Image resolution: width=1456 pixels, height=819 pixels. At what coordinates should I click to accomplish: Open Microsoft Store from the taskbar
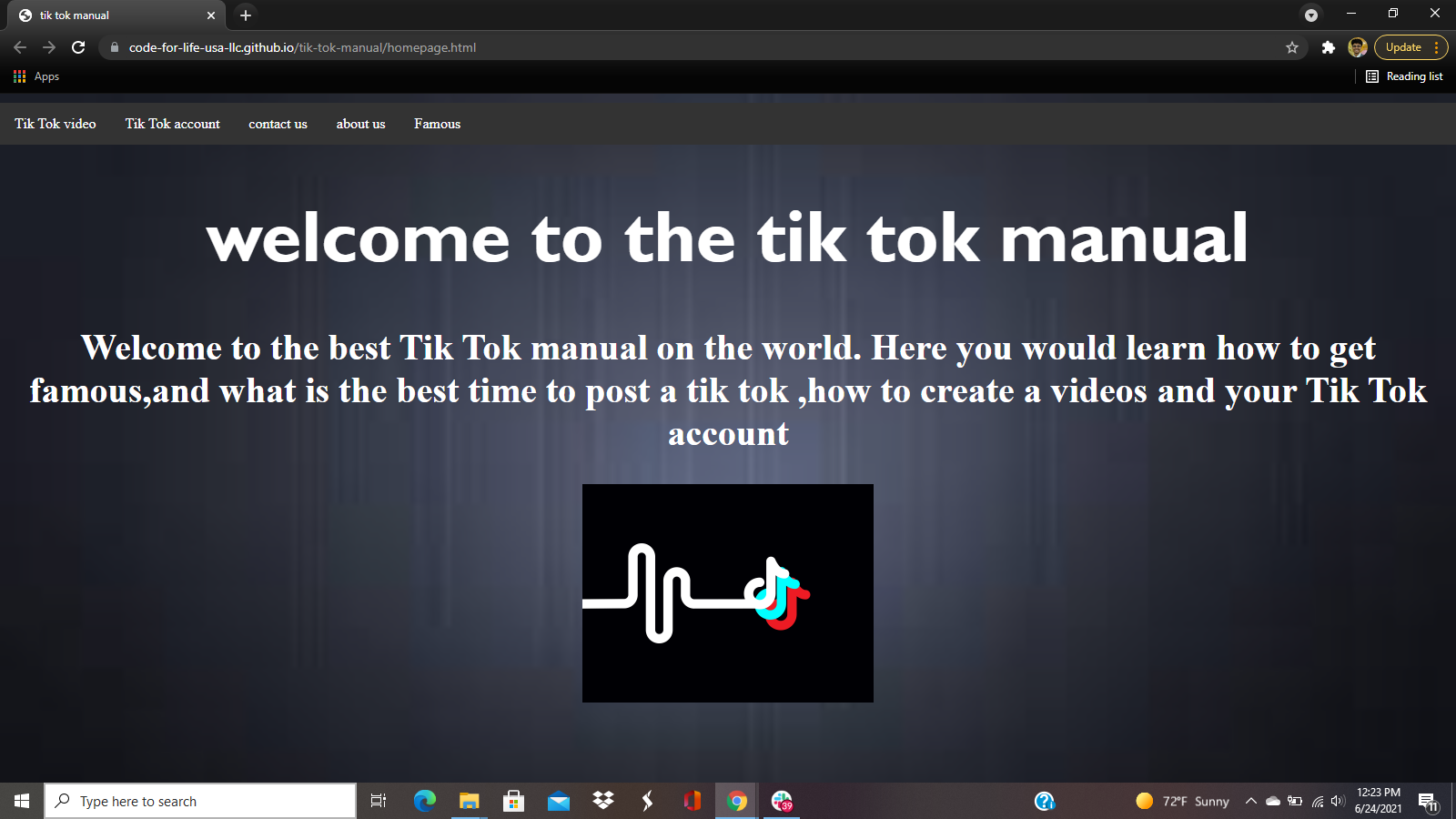[x=513, y=801]
